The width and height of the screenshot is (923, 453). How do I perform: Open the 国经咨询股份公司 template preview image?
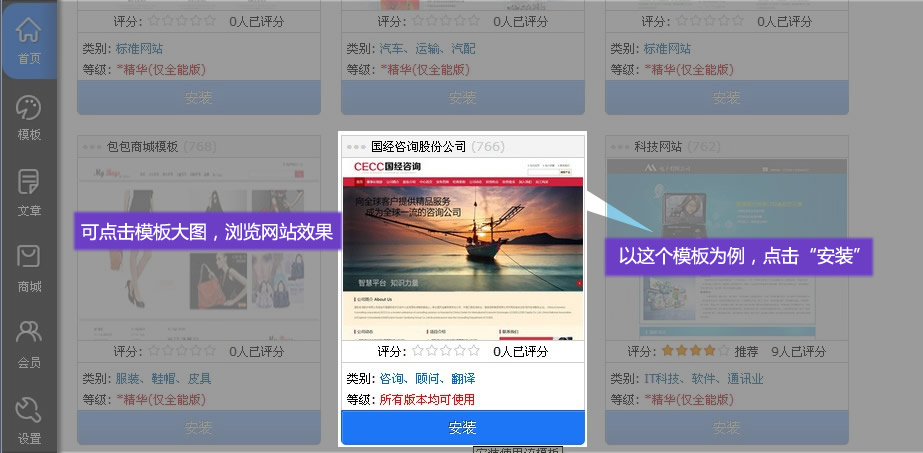(x=462, y=248)
